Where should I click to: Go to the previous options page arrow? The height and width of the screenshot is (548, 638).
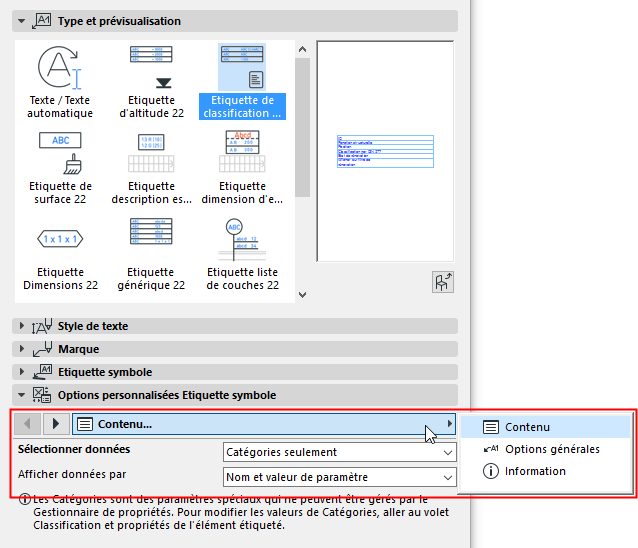pyautogui.click(x=27, y=424)
